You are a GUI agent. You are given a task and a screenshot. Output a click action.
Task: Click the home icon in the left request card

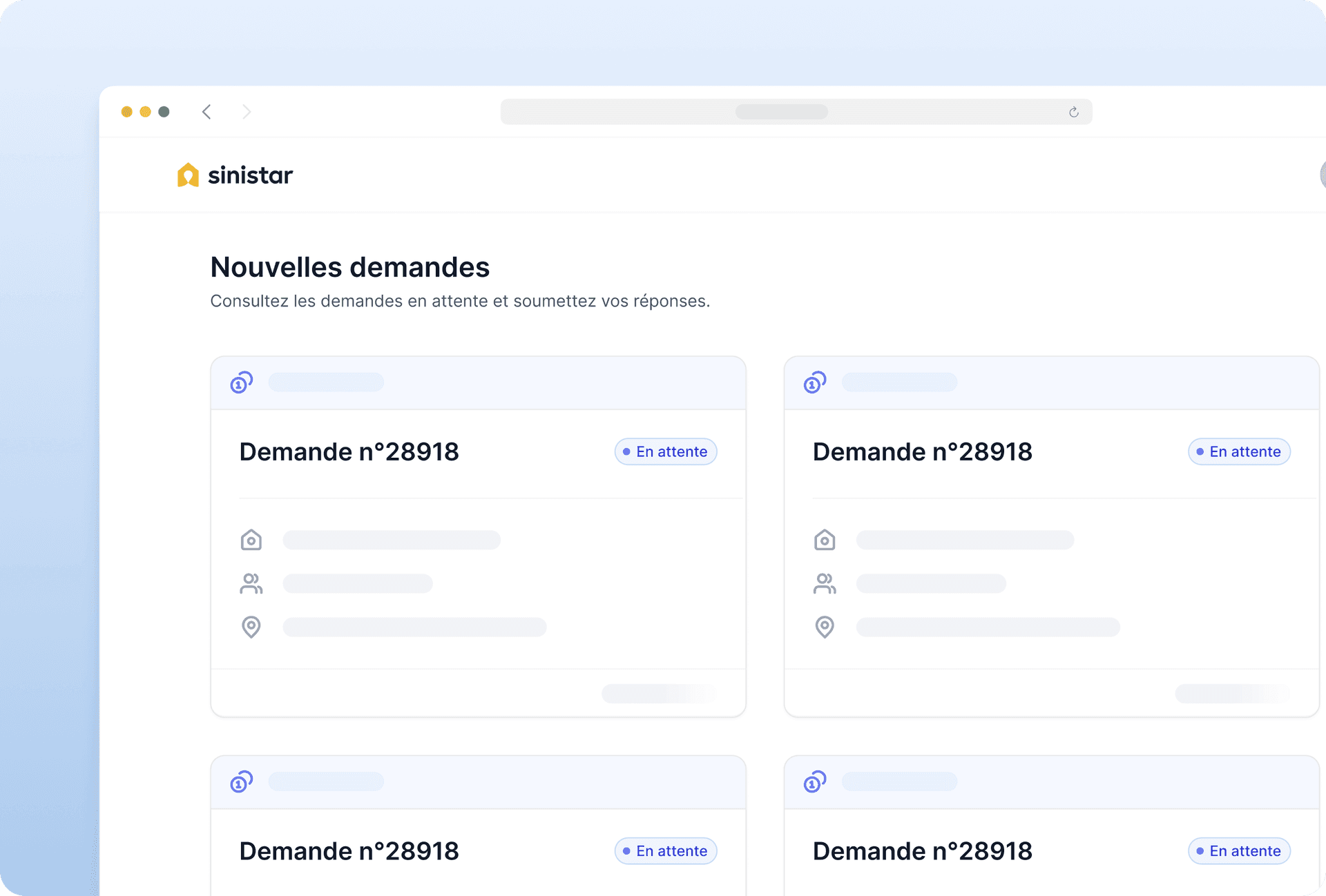point(251,540)
